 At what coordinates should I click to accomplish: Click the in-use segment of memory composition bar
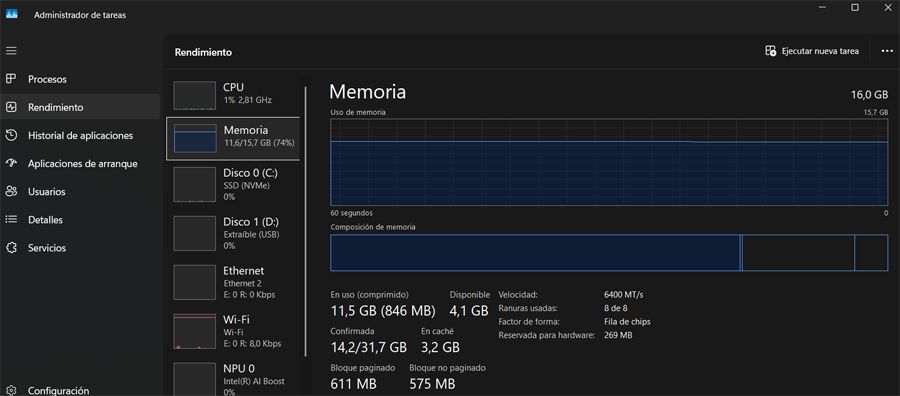click(535, 253)
